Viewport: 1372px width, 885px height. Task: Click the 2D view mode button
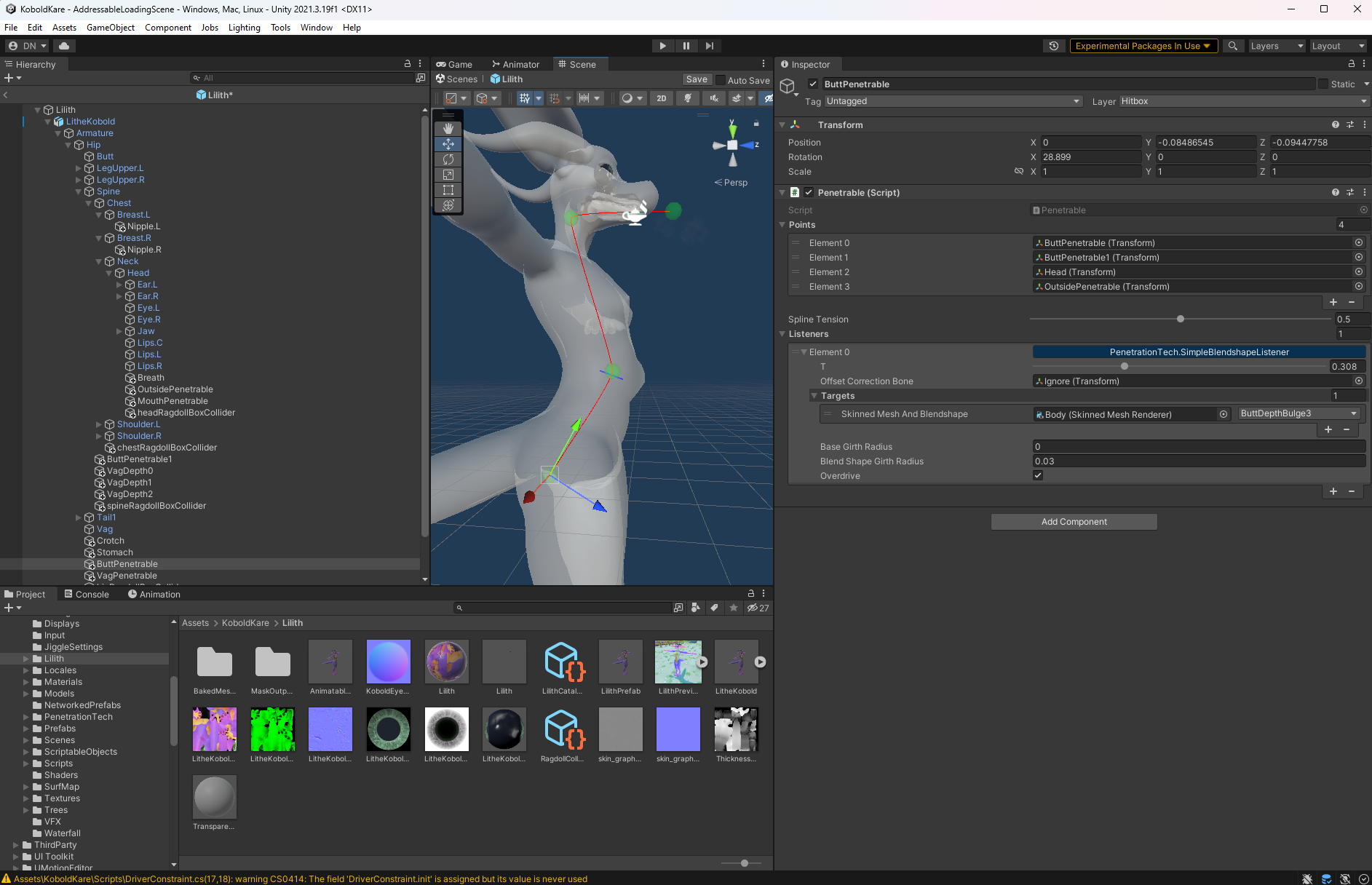(x=661, y=98)
